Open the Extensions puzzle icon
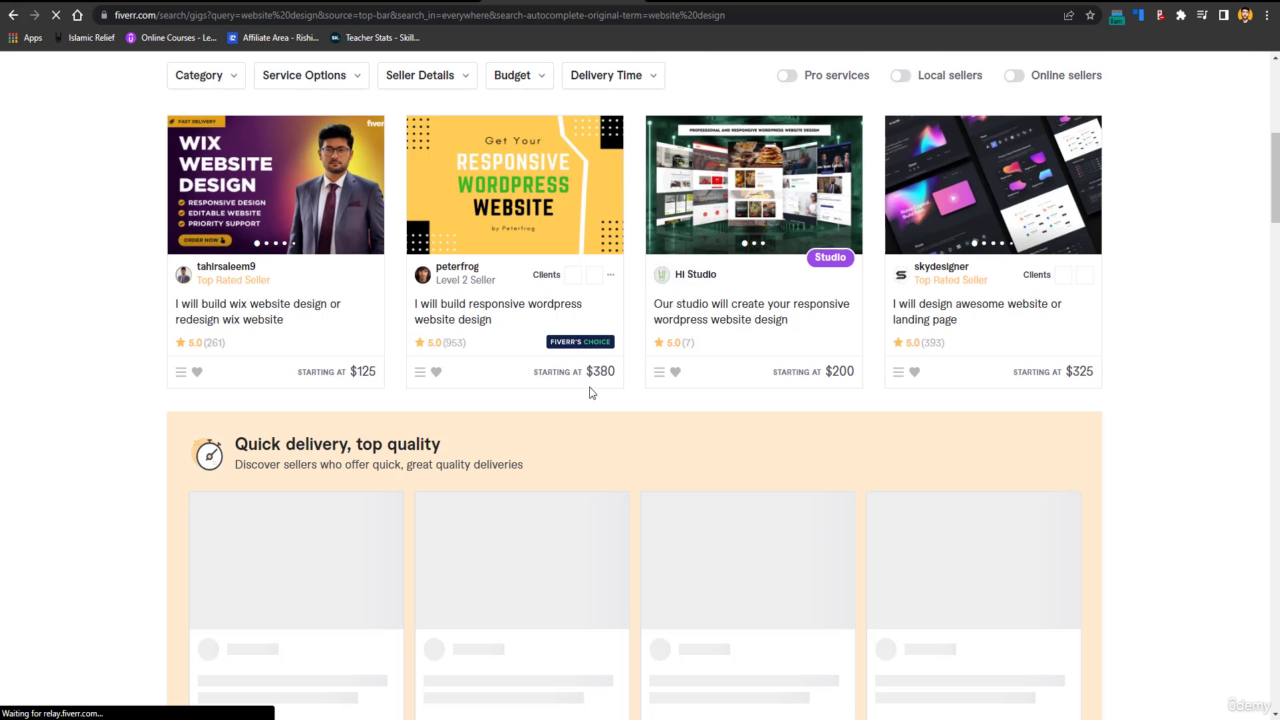This screenshot has height=720, width=1280. pos(1181,15)
